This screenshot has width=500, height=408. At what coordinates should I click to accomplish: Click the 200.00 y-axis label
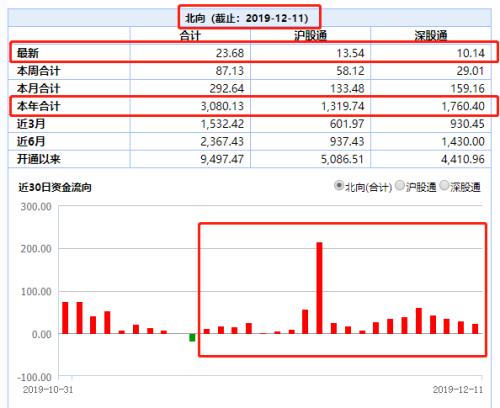pyautogui.click(x=36, y=249)
